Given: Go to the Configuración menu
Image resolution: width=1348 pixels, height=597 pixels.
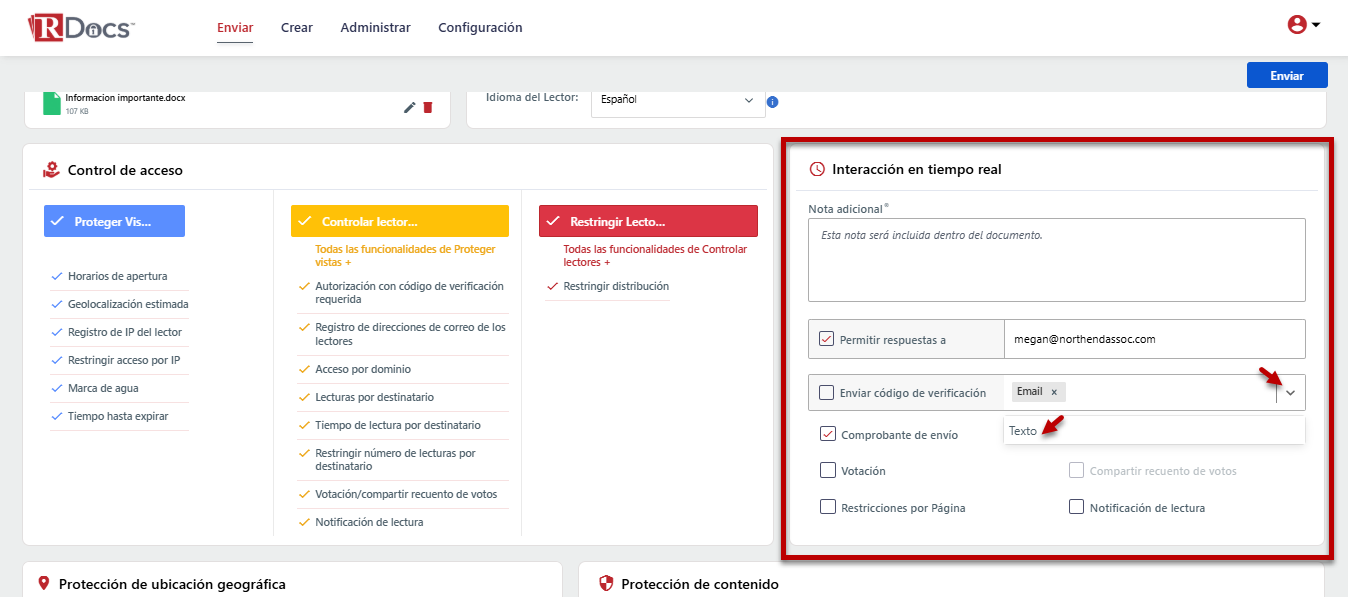Looking at the screenshot, I should point(480,28).
